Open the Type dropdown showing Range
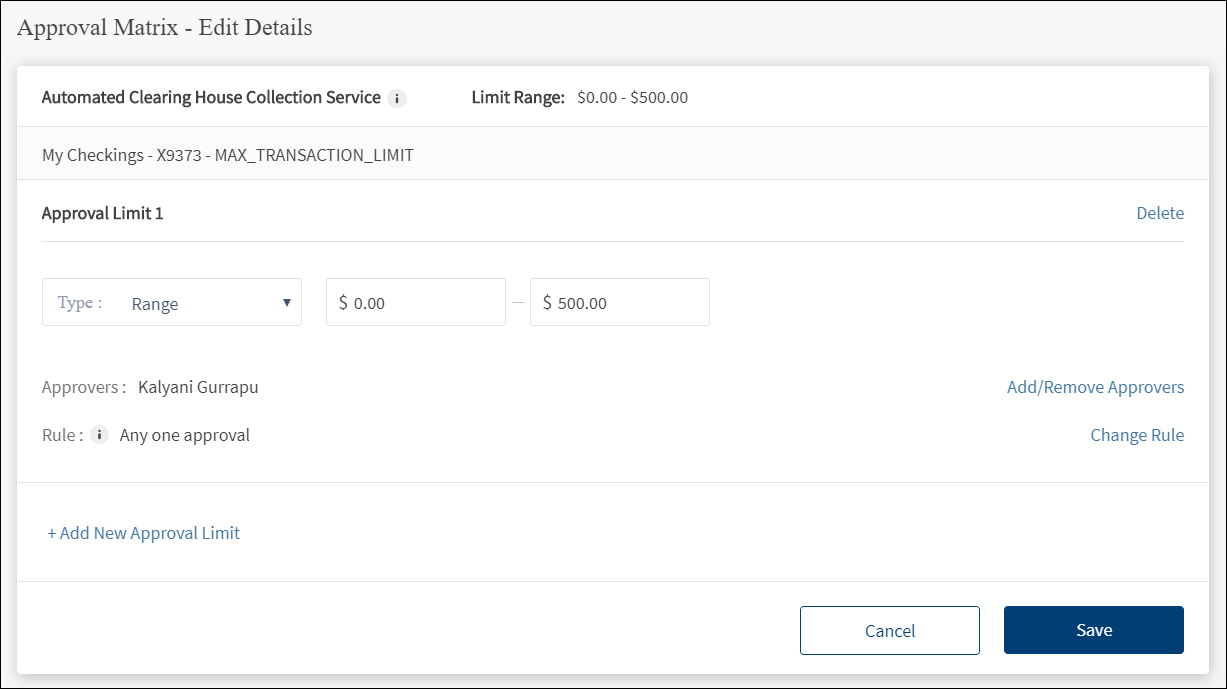The height and width of the screenshot is (689, 1227). click(172, 303)
